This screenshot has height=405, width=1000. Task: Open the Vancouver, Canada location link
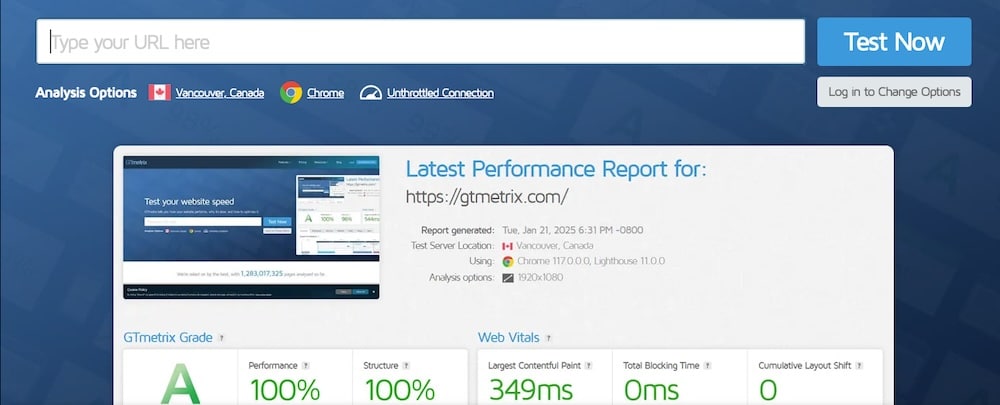pos(220,93)
